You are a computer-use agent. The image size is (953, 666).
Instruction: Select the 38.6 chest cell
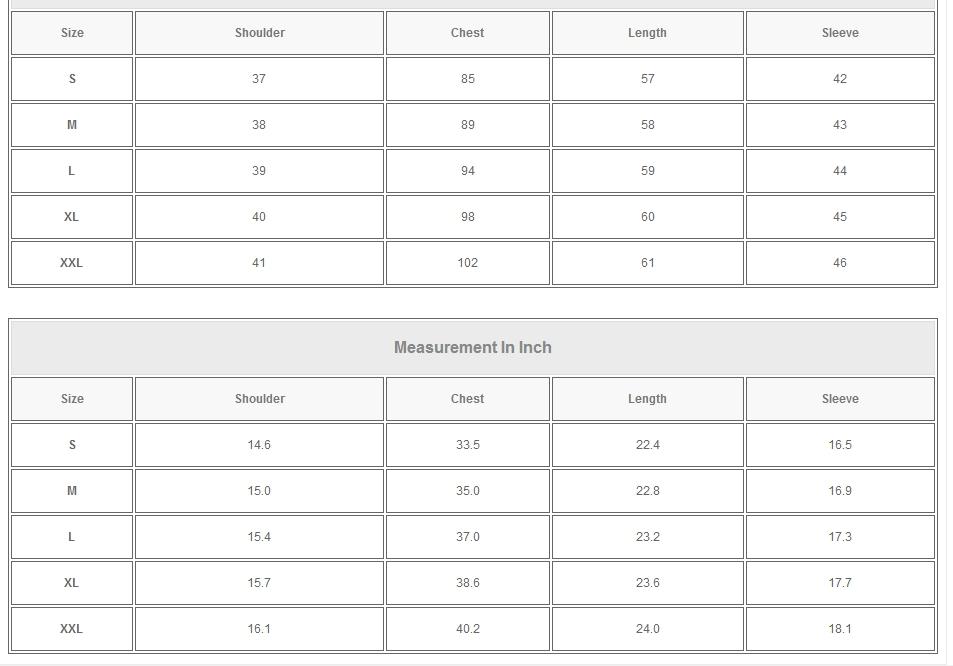click(x=467, y=583)
